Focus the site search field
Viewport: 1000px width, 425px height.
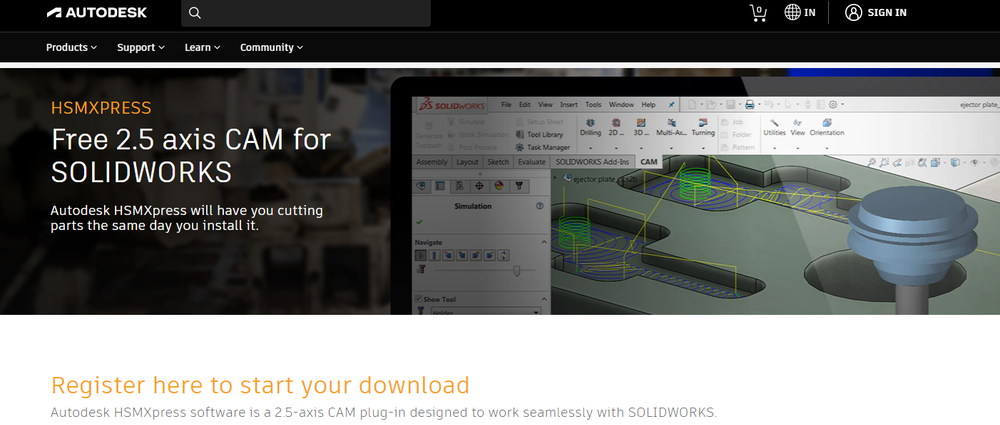click(x=305, y=13)
